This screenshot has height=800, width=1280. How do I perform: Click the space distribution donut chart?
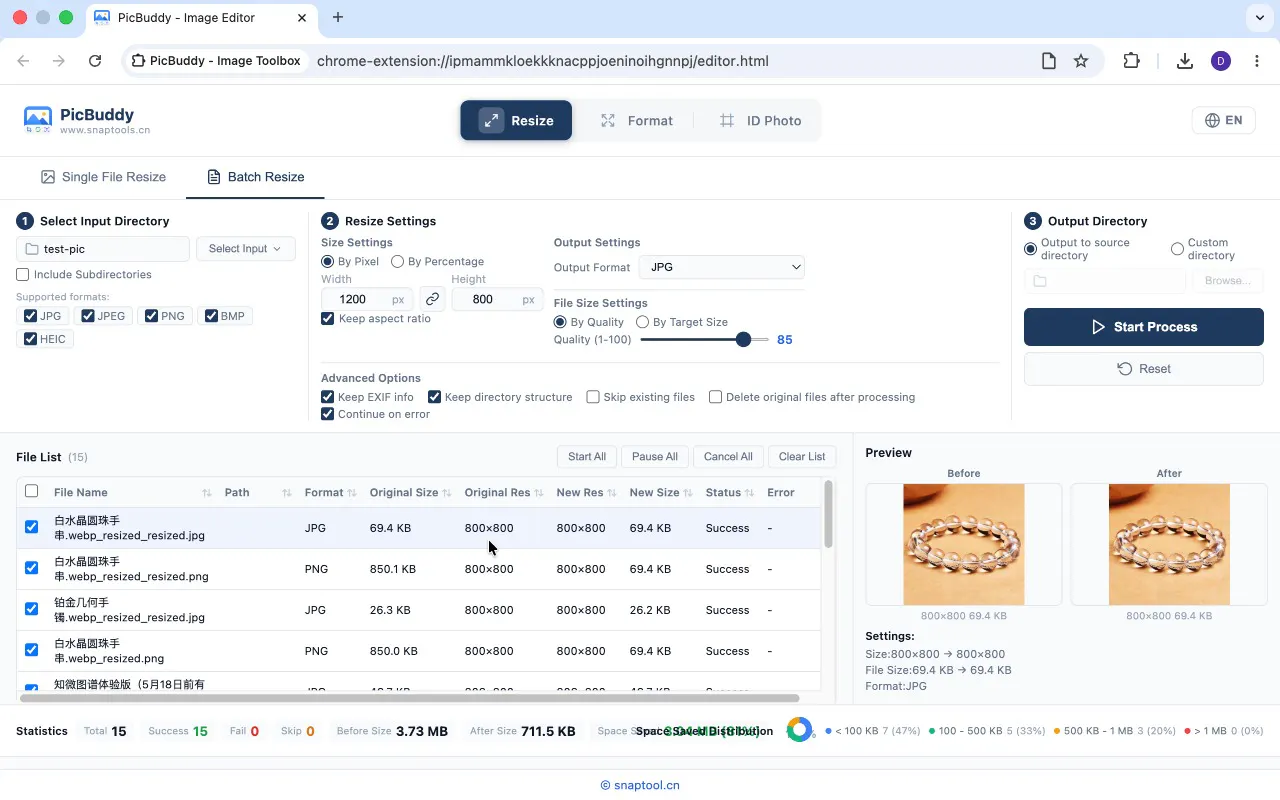tap(800, 730)
